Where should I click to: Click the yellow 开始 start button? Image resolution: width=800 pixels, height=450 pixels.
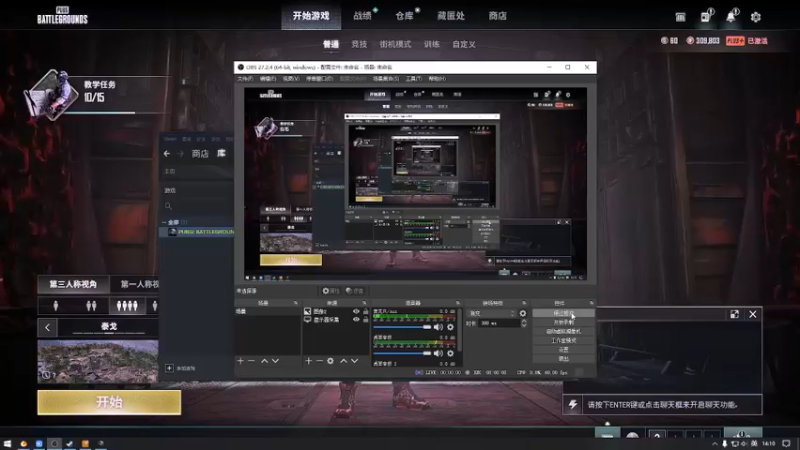pyautogui.click(x=109, y=402)
